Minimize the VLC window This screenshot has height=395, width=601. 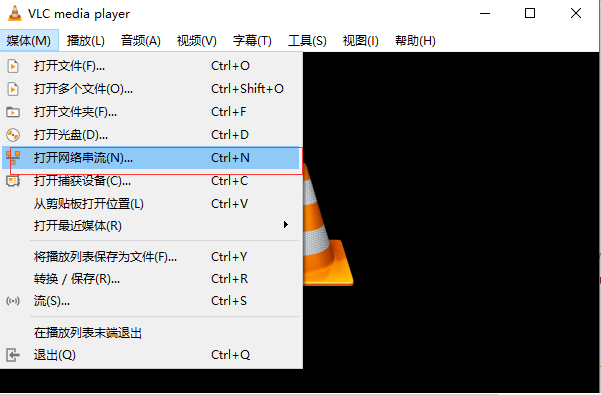tap(485, 13)
